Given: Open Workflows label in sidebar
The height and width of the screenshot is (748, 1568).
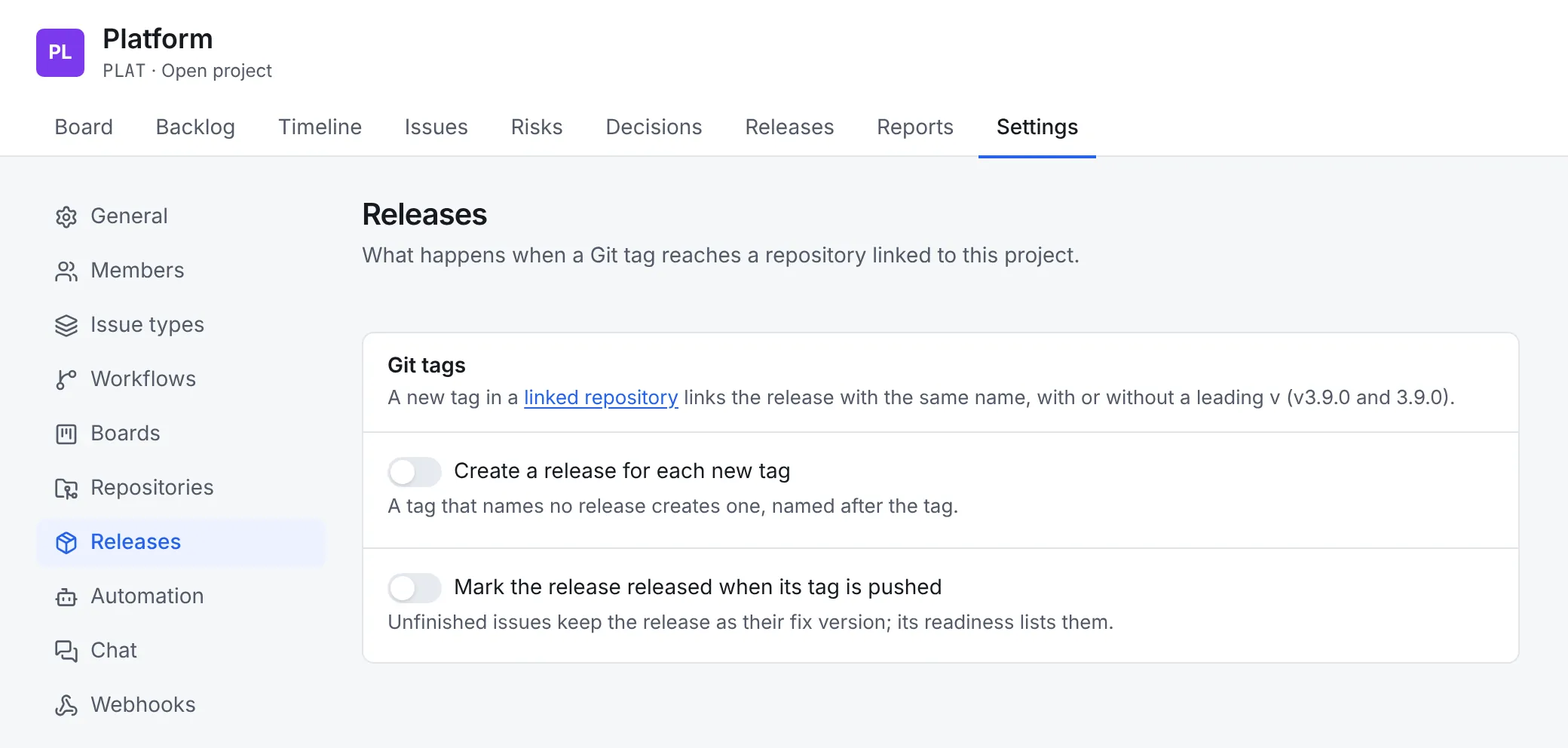Looking at the screenshot, I should point(143,379).
